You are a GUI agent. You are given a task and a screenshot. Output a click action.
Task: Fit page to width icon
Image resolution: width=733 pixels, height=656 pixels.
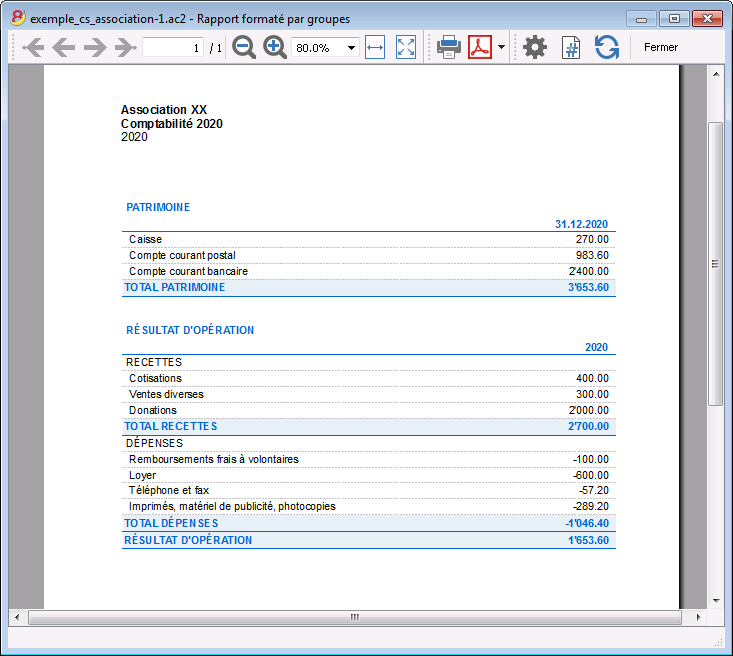pos(375,47)
